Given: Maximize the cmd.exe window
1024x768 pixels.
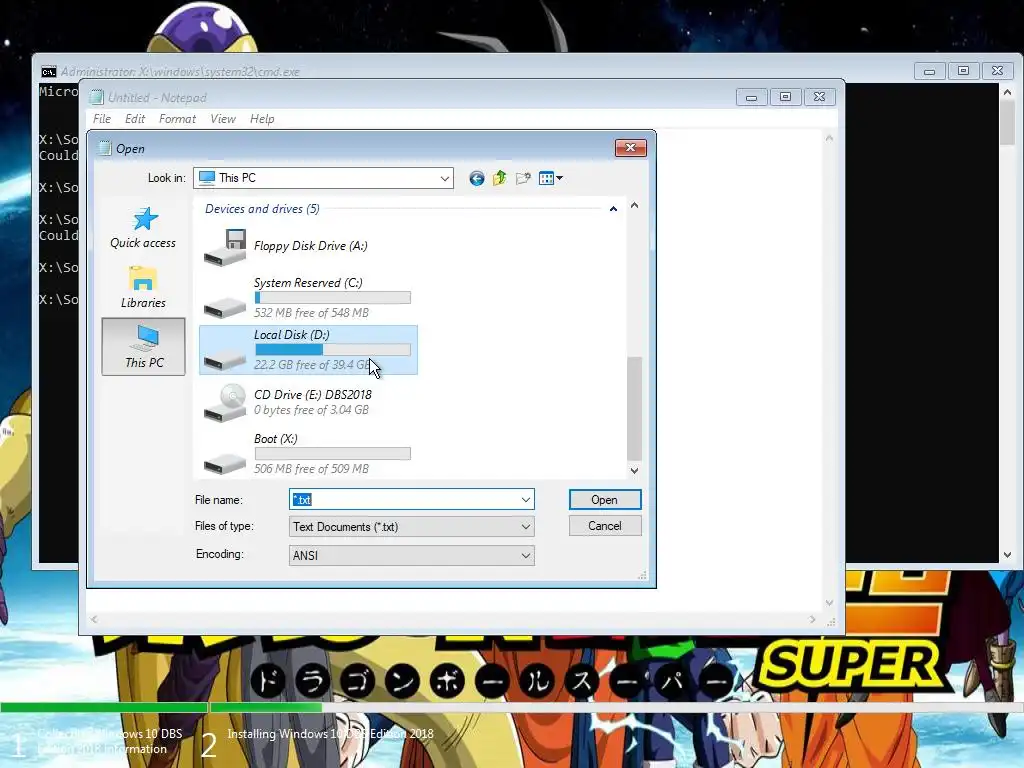Looking at the screenshot, I should click(963, 71).
